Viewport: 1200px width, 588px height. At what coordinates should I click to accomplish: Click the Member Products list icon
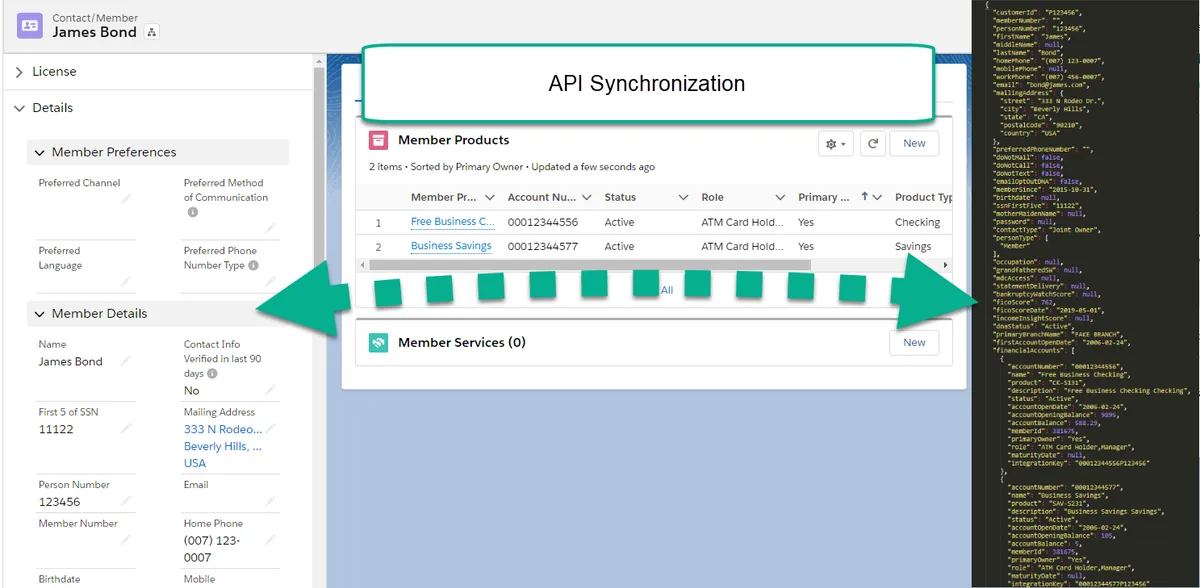378,141
